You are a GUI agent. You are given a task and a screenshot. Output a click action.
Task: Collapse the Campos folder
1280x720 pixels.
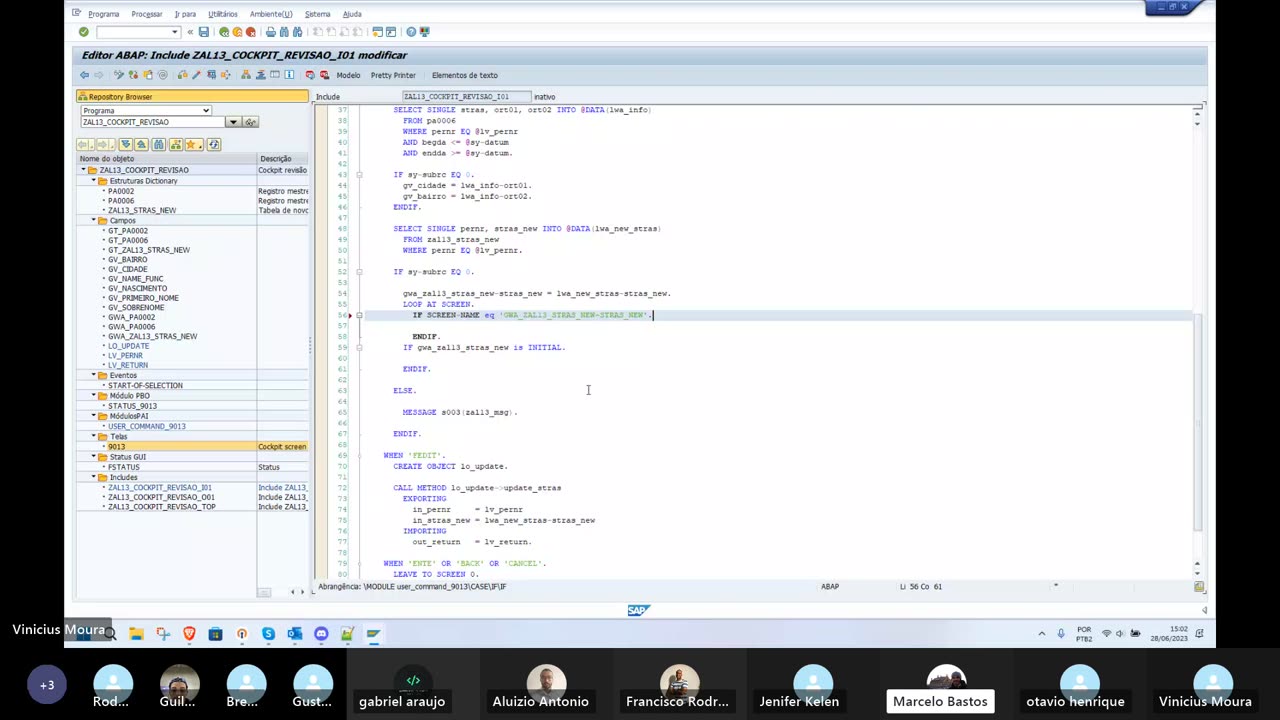(x=93, y=220)
